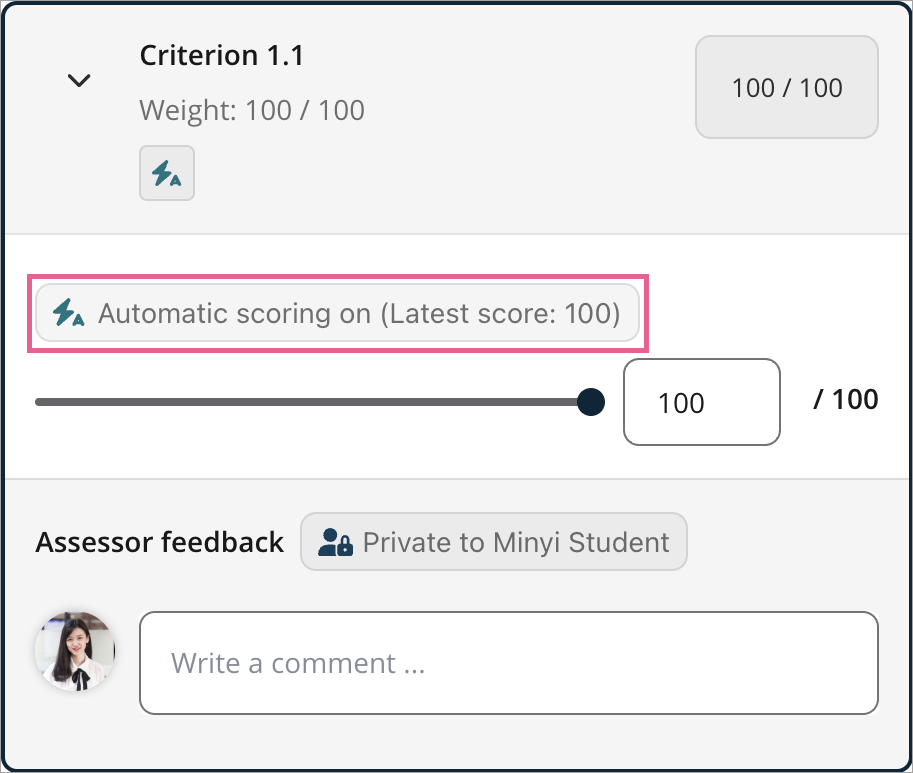
Task: Click the round handle of the score slider
Action: point(591,402)
